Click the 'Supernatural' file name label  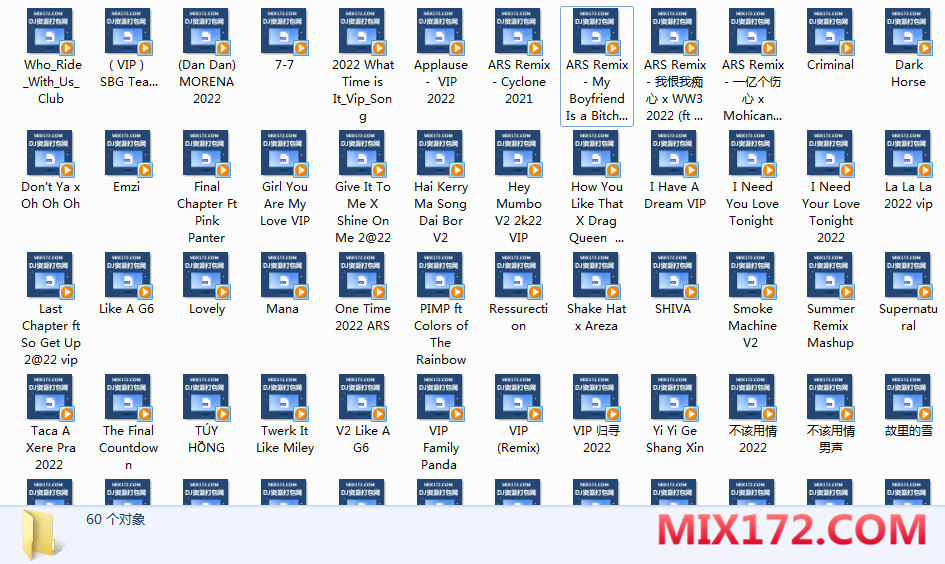(908, 317)
